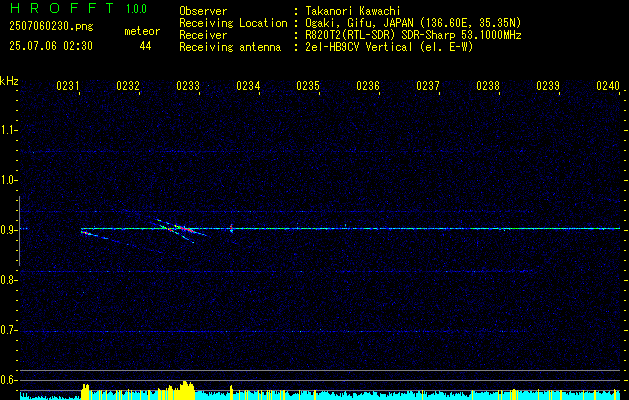This screenshot has width=629, height=400.
Task: Click the 0.6 frequency axis label
Action: [8, 380]
